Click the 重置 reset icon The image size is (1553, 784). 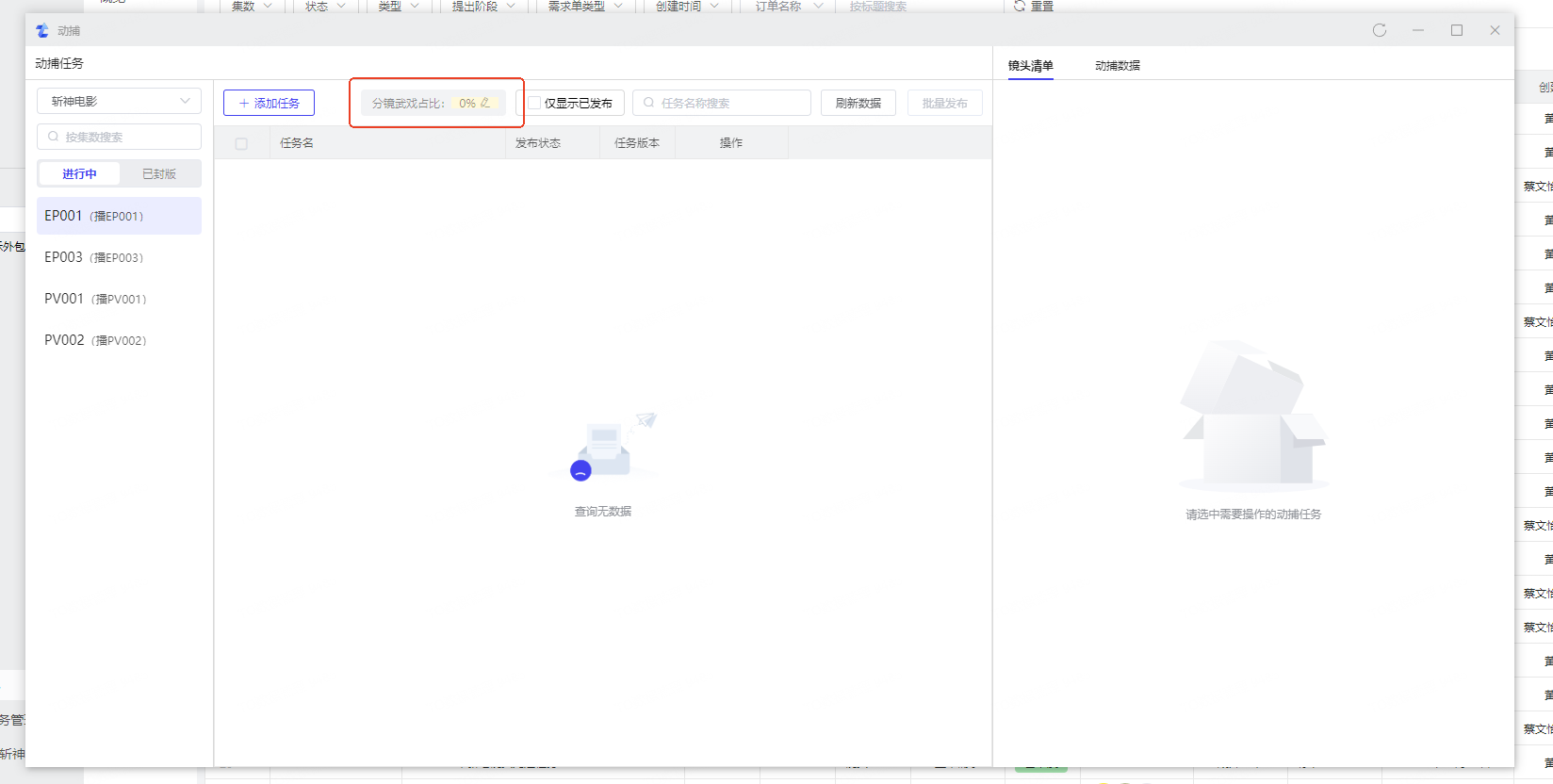tap(1020, 6)
